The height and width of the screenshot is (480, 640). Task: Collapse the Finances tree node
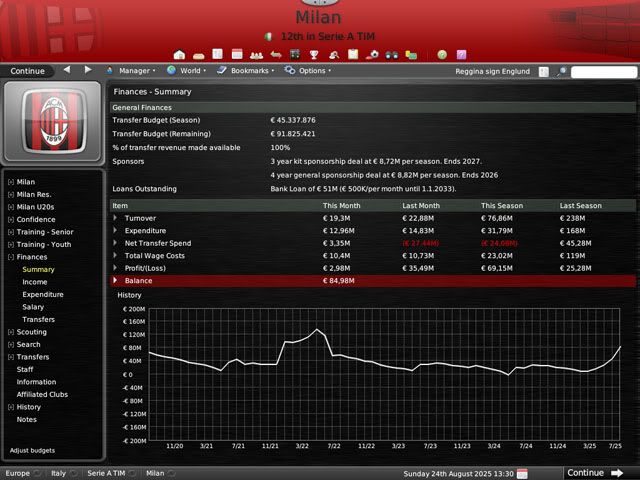click(x=11, y=257)
